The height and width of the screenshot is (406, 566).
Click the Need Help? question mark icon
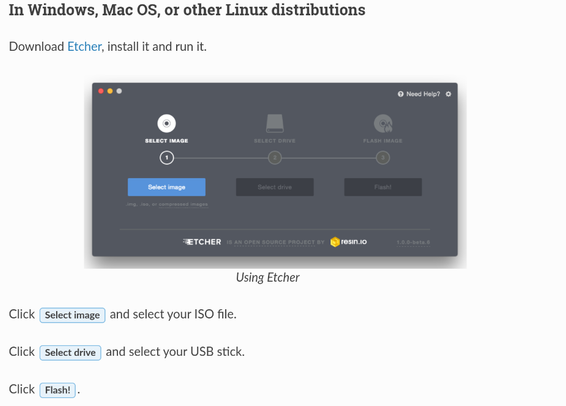point(400,94)
